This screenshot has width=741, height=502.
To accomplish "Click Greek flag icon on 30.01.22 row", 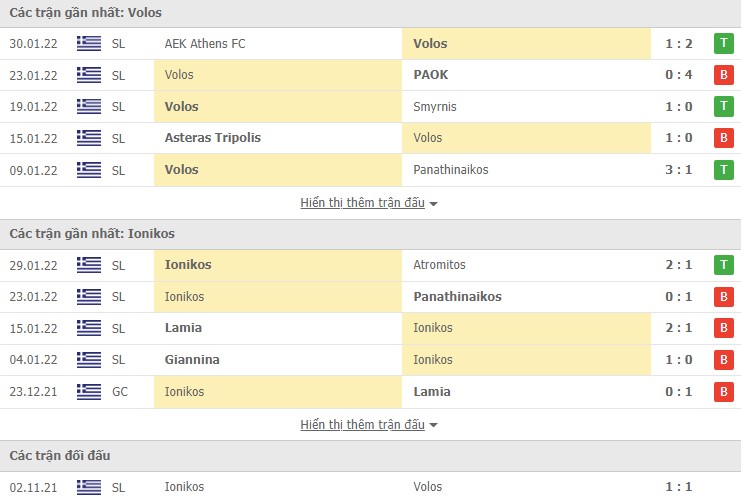I will click(89, 43).
